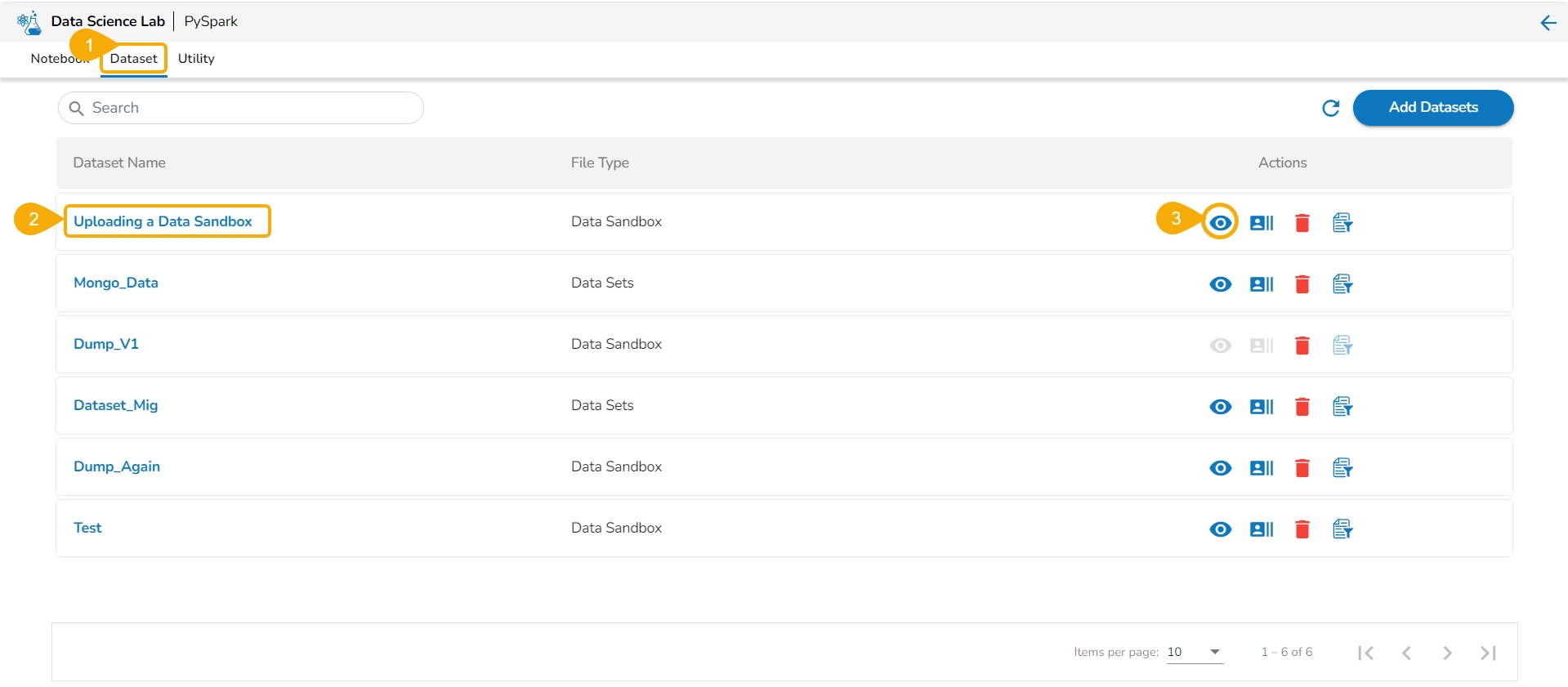1568x687 pixels.
Task: Jump to last page of datasets
Action: tap(1488, 653)
